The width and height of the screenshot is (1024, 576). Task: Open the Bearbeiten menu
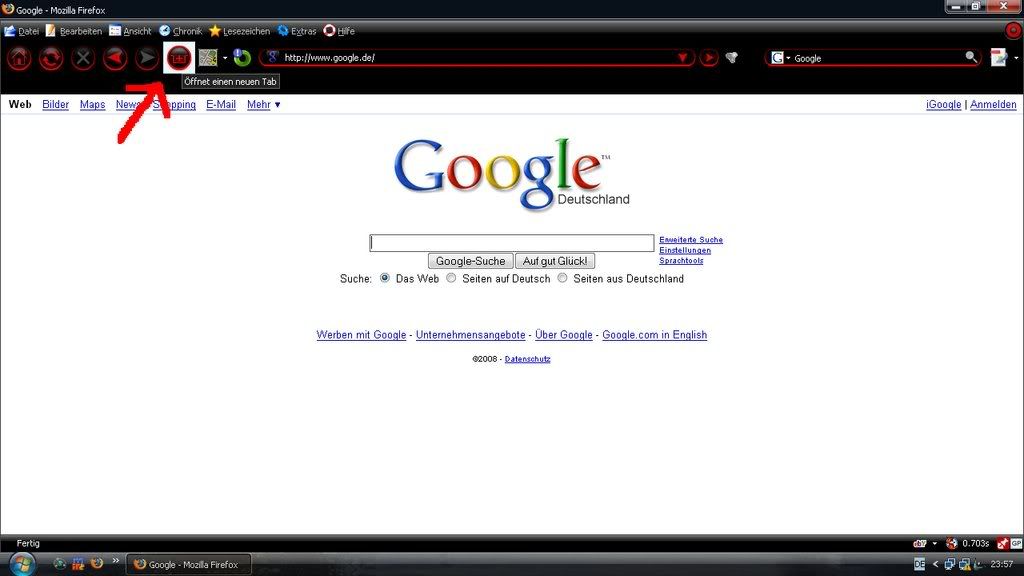pos(74,31)
